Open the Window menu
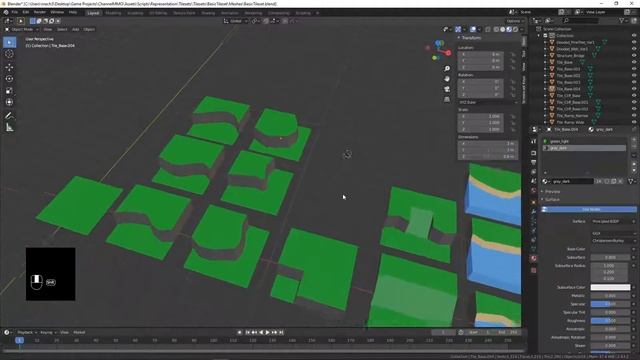640x360 pixels. [57, 12]
